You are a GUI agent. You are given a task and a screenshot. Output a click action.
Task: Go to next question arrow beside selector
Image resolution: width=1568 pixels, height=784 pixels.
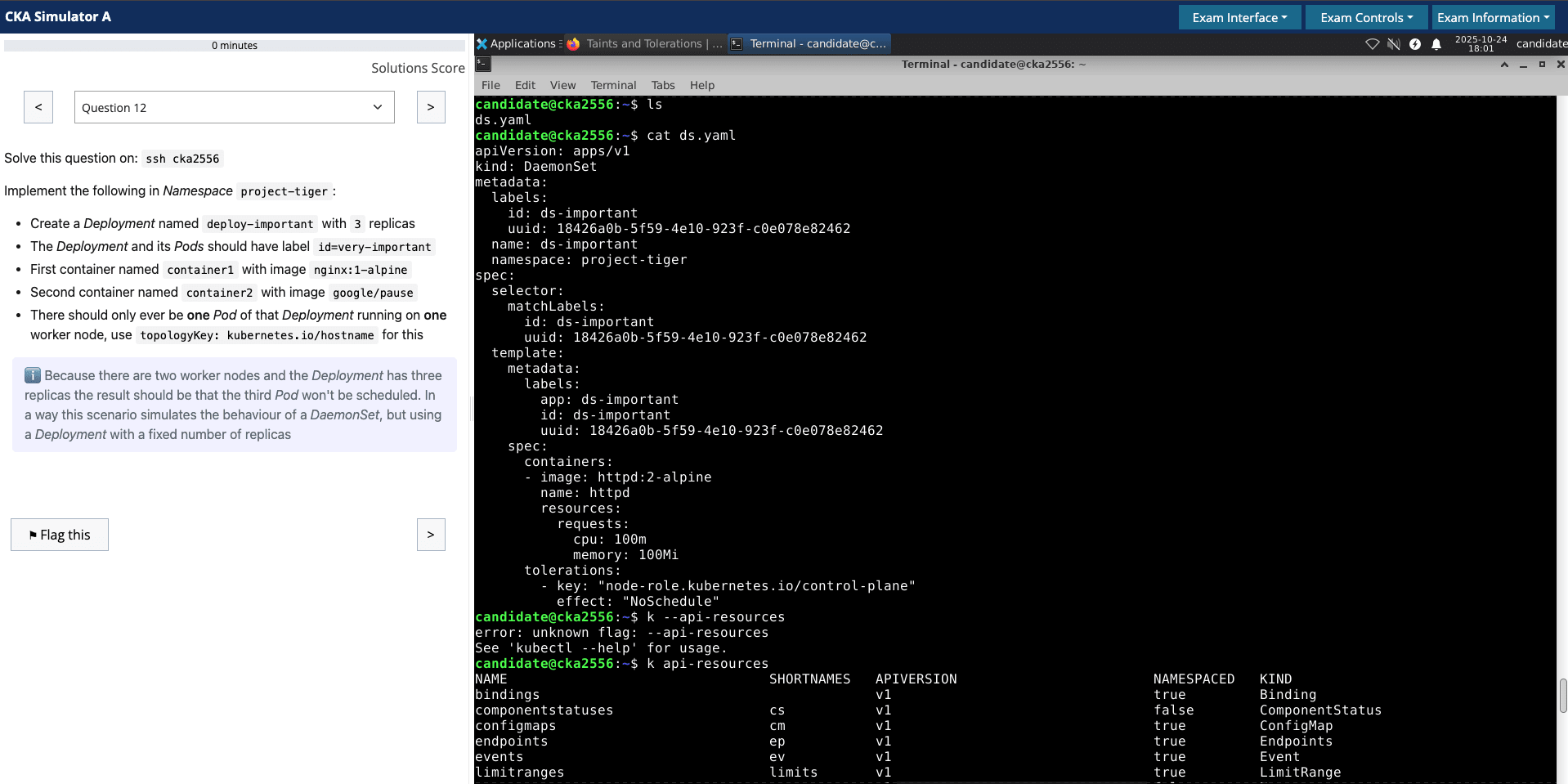click(431, 107)
